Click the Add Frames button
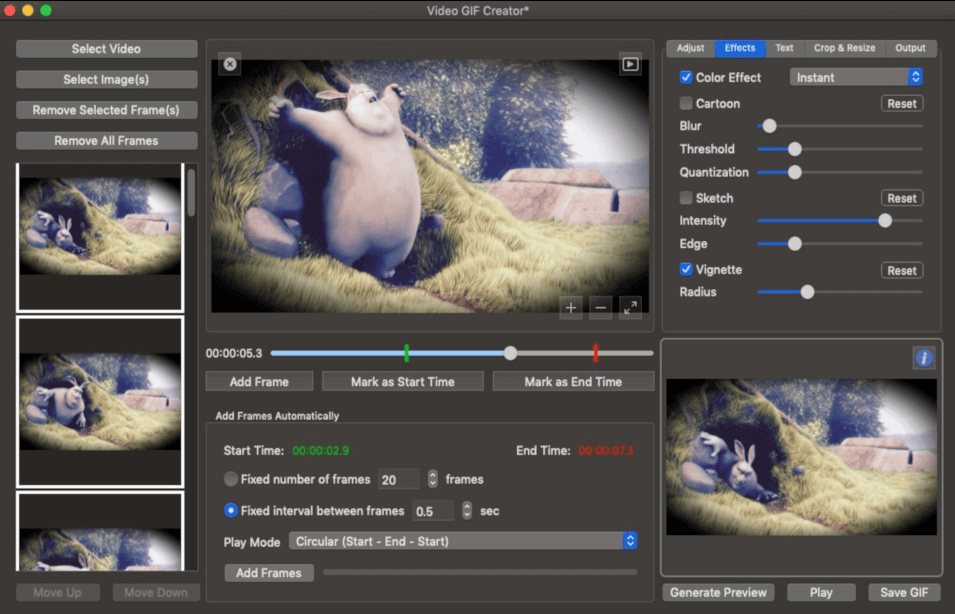 pos(269,573)
